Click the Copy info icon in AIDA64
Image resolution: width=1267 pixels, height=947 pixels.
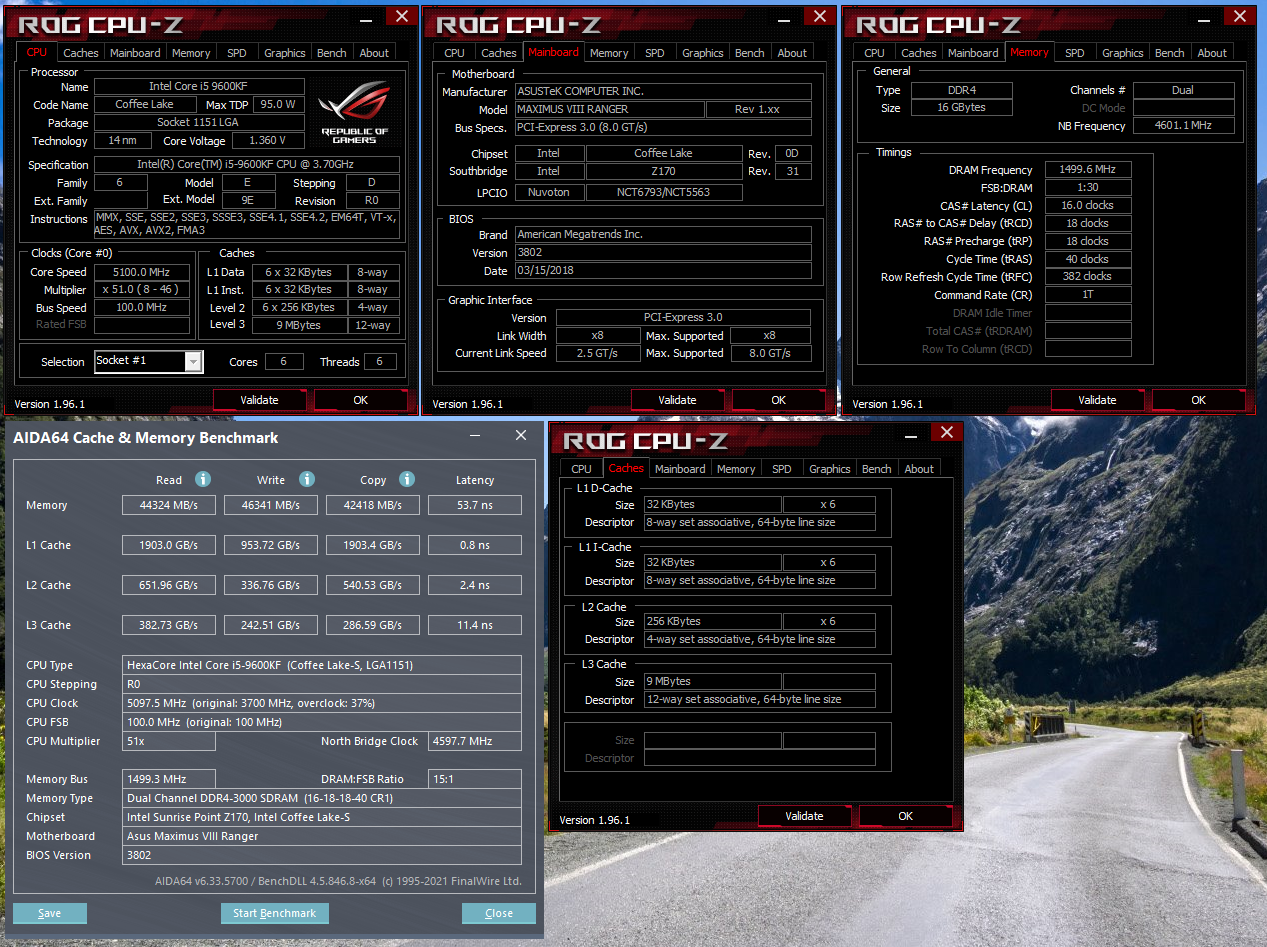407,479
